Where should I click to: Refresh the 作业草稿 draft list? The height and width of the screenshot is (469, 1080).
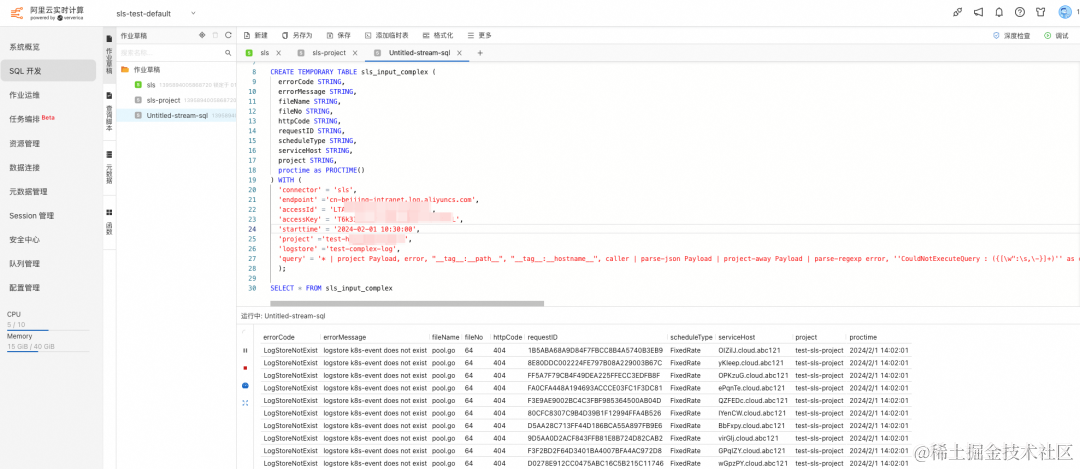pyautogui.click(x=227, y=35)
